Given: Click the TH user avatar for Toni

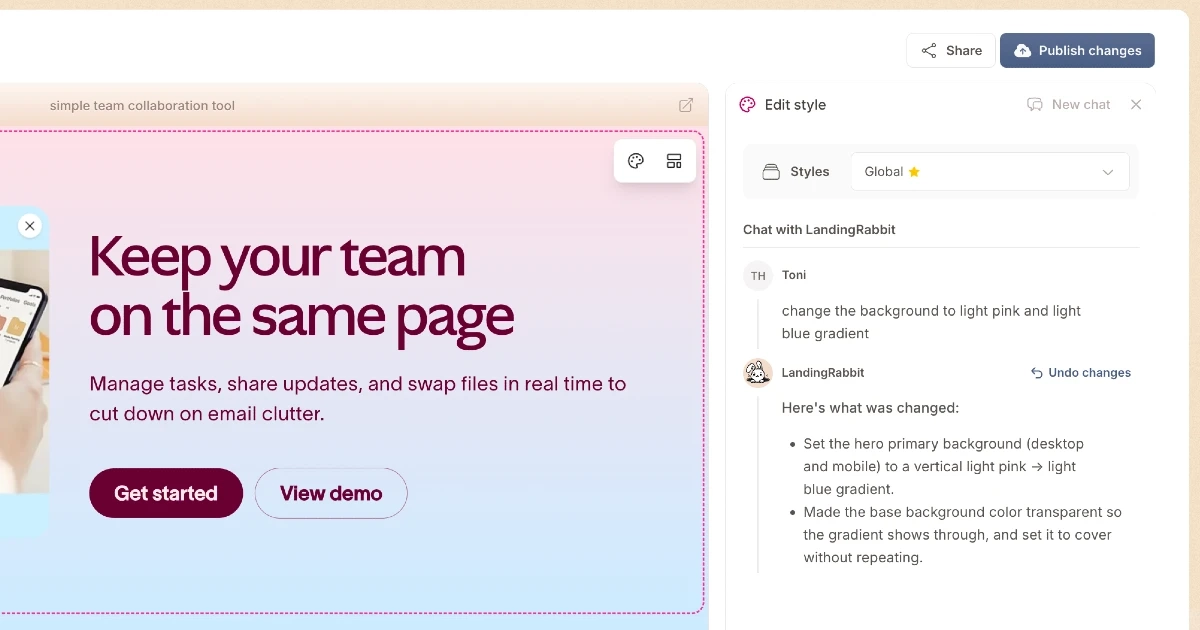Looking at the screenshot, I should pos(758,276).
